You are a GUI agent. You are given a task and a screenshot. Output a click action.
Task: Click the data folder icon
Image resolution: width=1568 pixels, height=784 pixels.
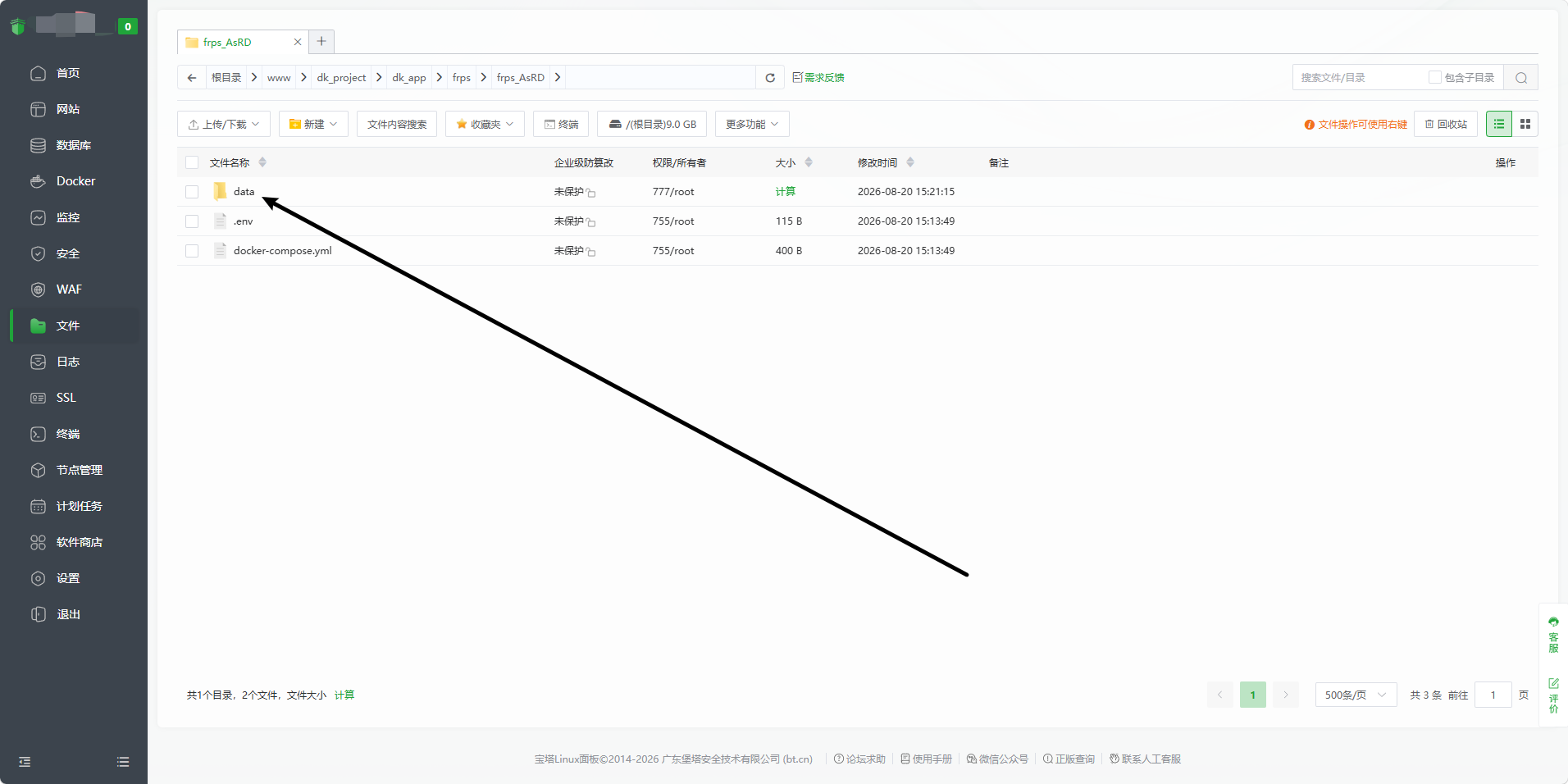[x=220, y=191]
